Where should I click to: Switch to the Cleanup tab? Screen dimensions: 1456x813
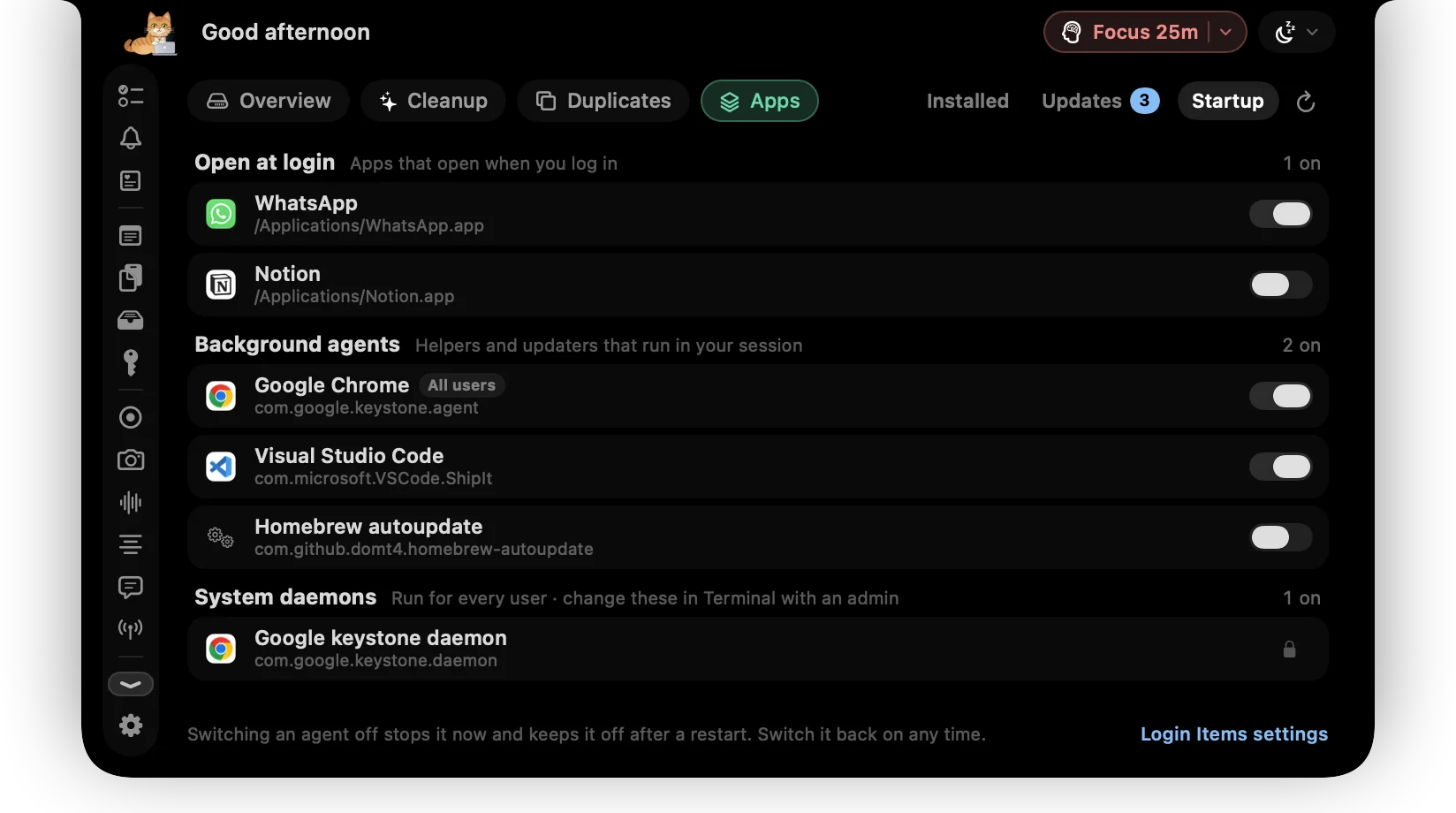point(433,101)
